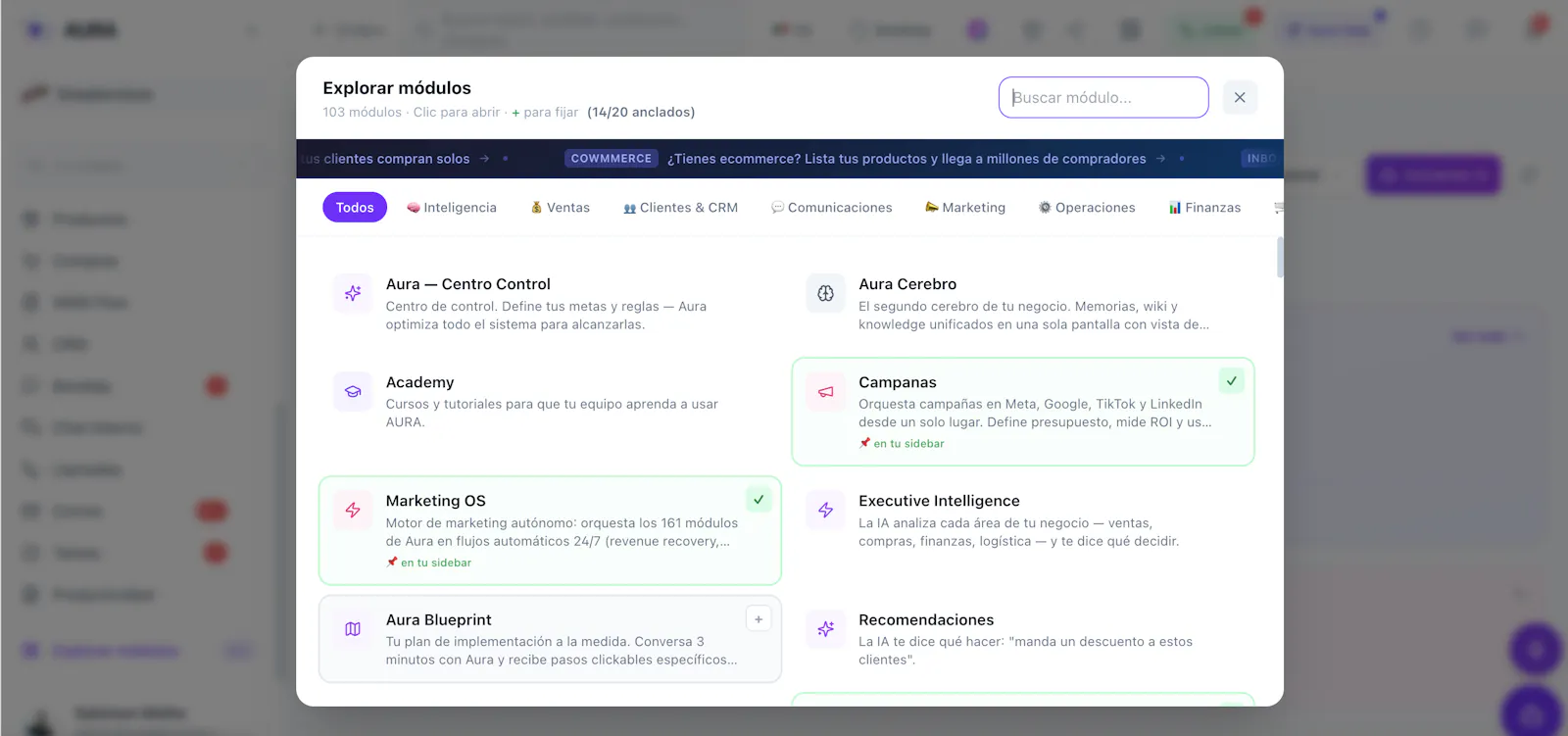
Task: Click the Campanas megaphone icon
Action: click(x=825, y=391)
